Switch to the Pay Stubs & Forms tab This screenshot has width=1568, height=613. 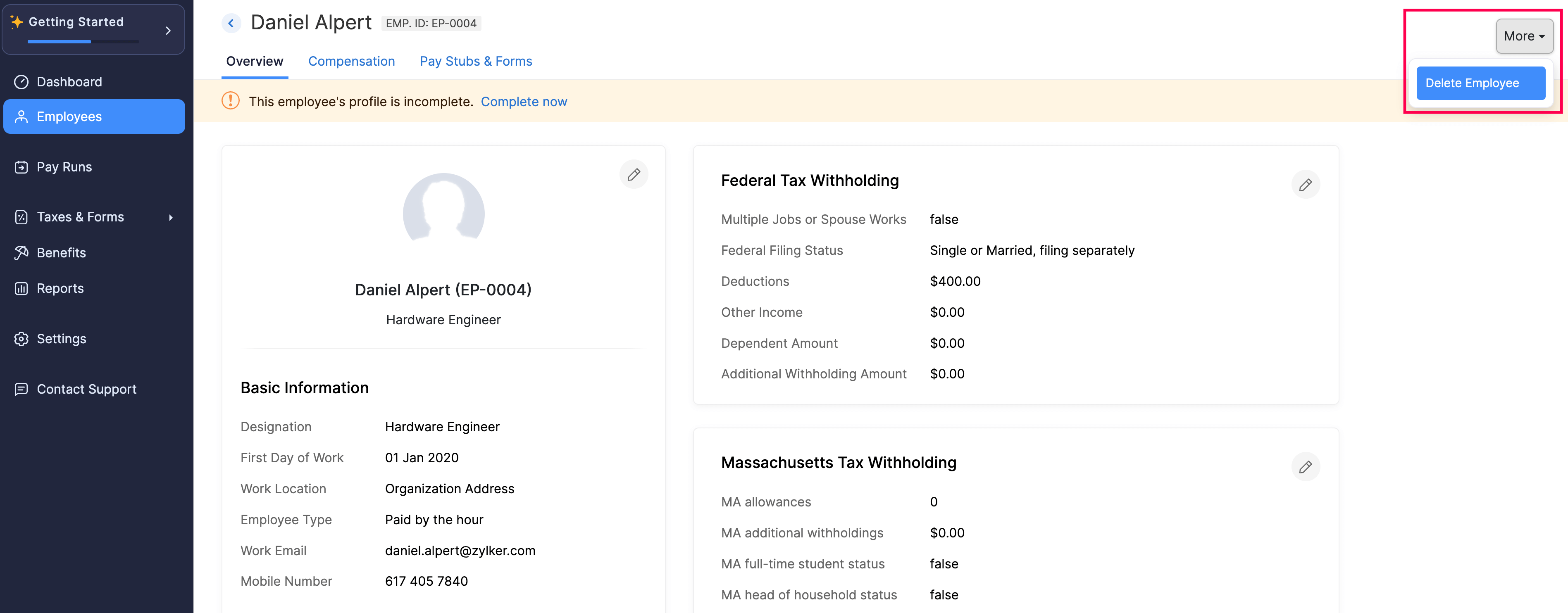476,61
